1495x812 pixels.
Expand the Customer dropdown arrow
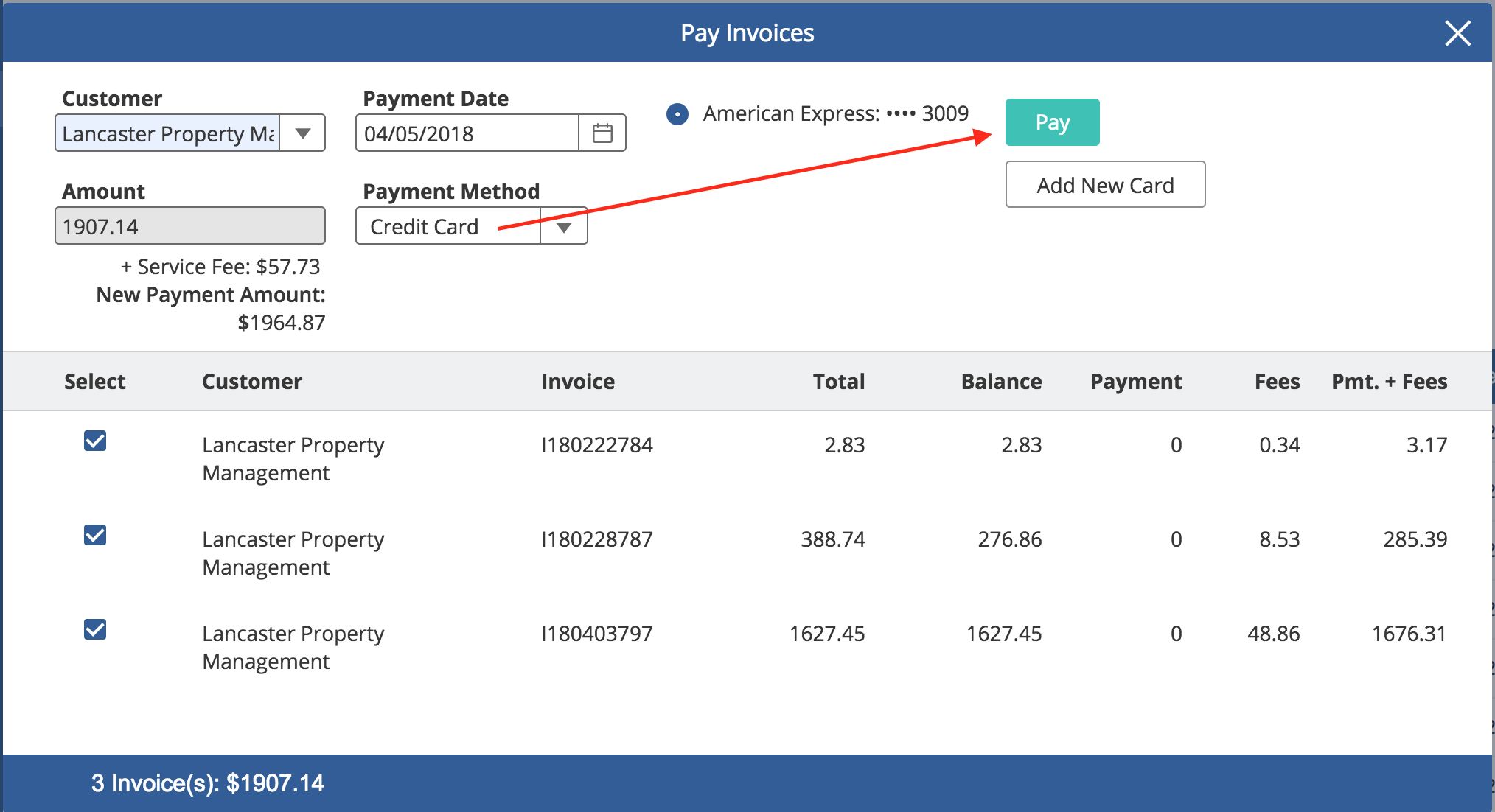click(302, 133)
